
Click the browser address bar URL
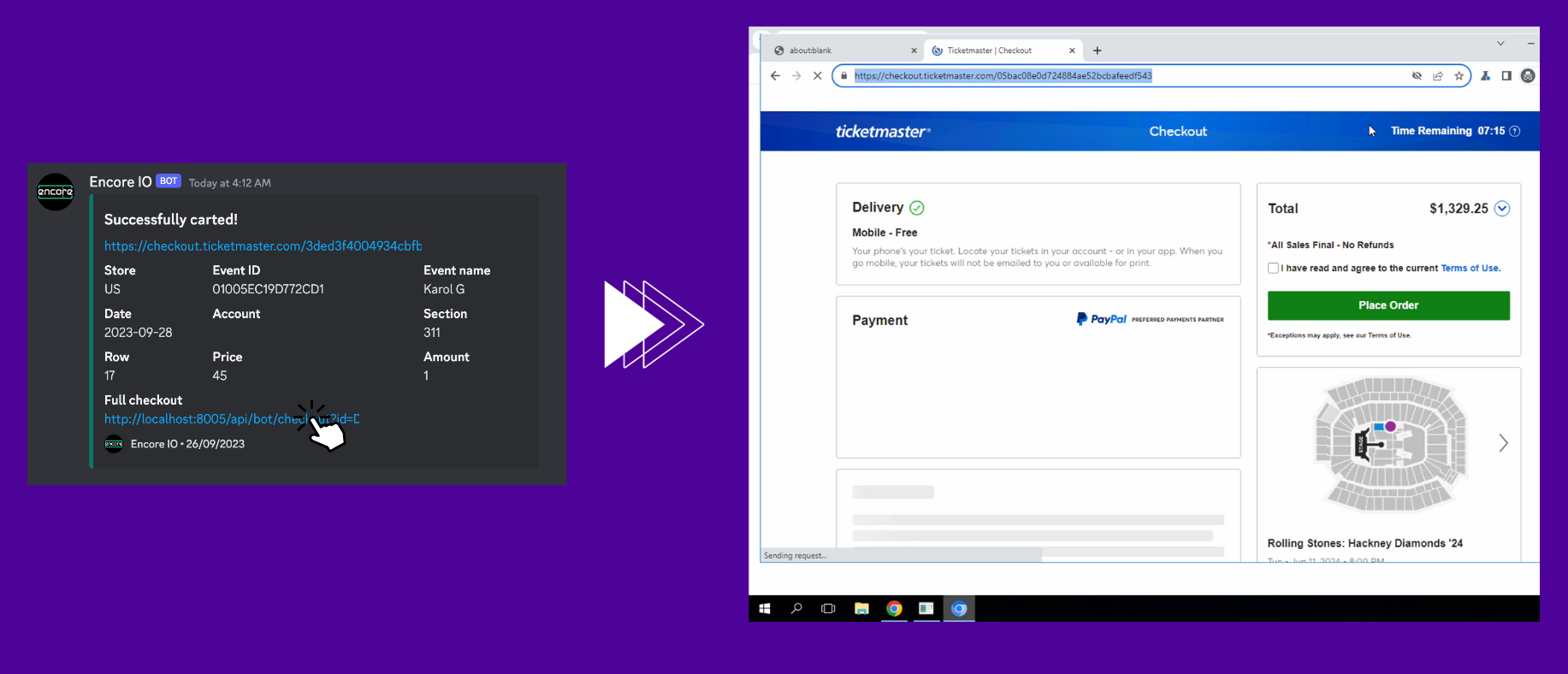[x=1003, y=76]
